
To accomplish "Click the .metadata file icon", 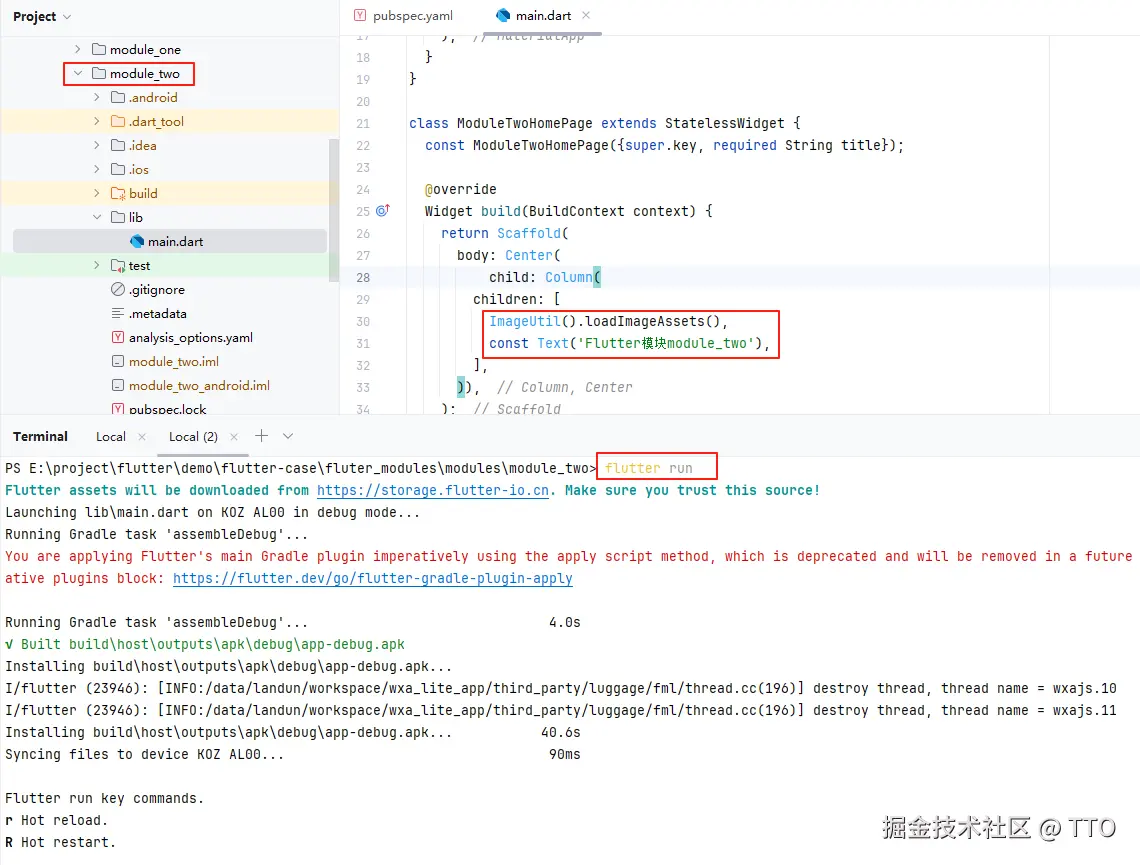I will (120, 313).
